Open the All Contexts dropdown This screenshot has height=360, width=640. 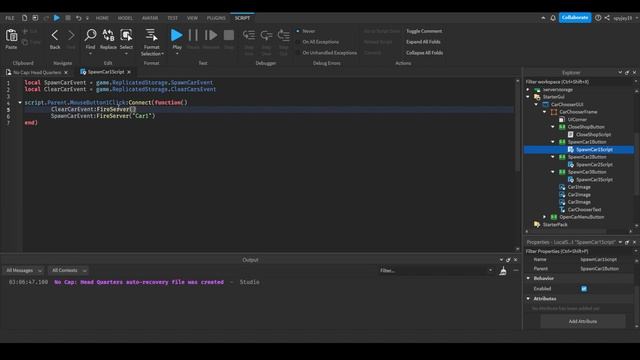pos(68,271)
